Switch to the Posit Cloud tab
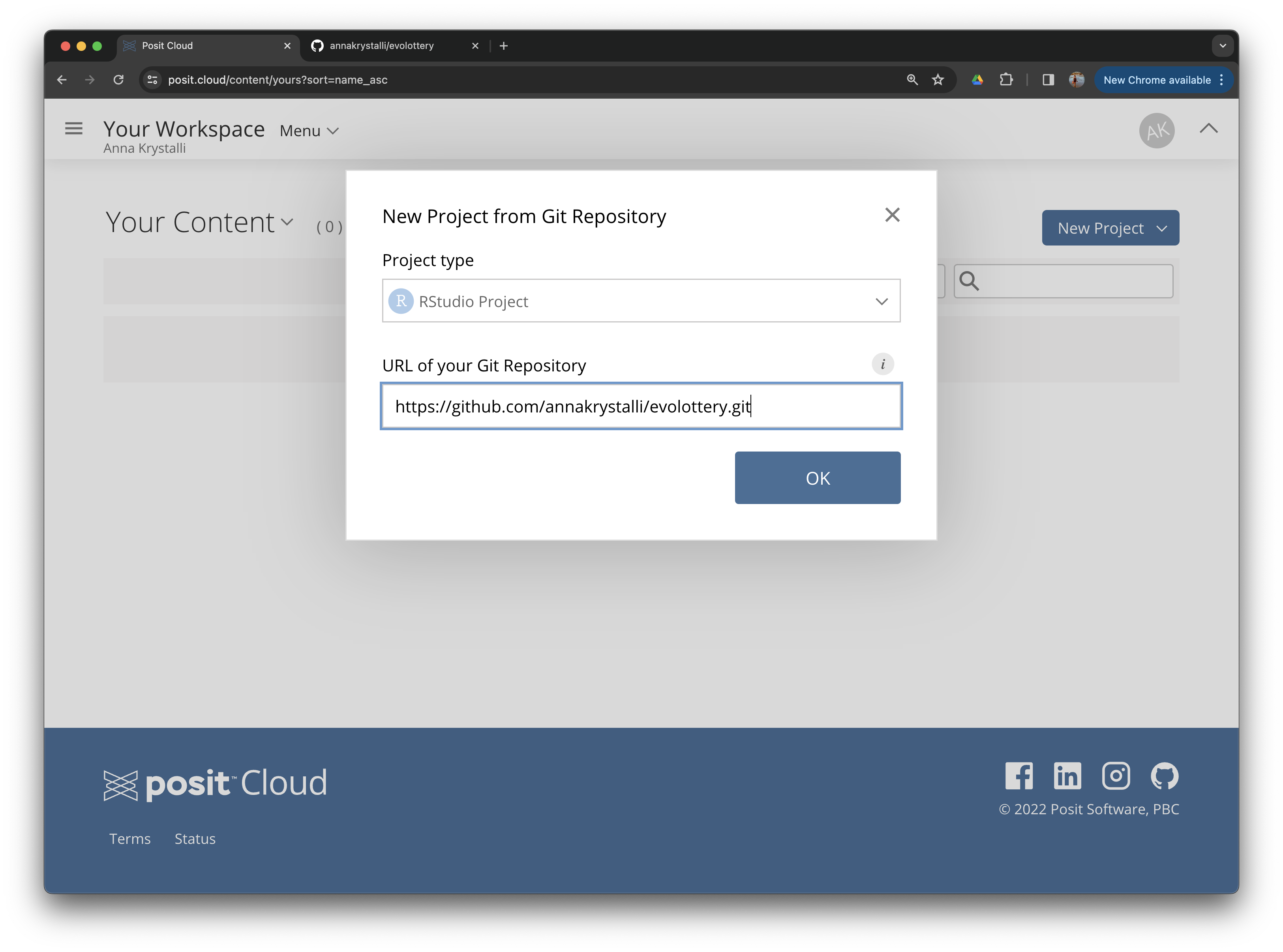 coord(208,45)
